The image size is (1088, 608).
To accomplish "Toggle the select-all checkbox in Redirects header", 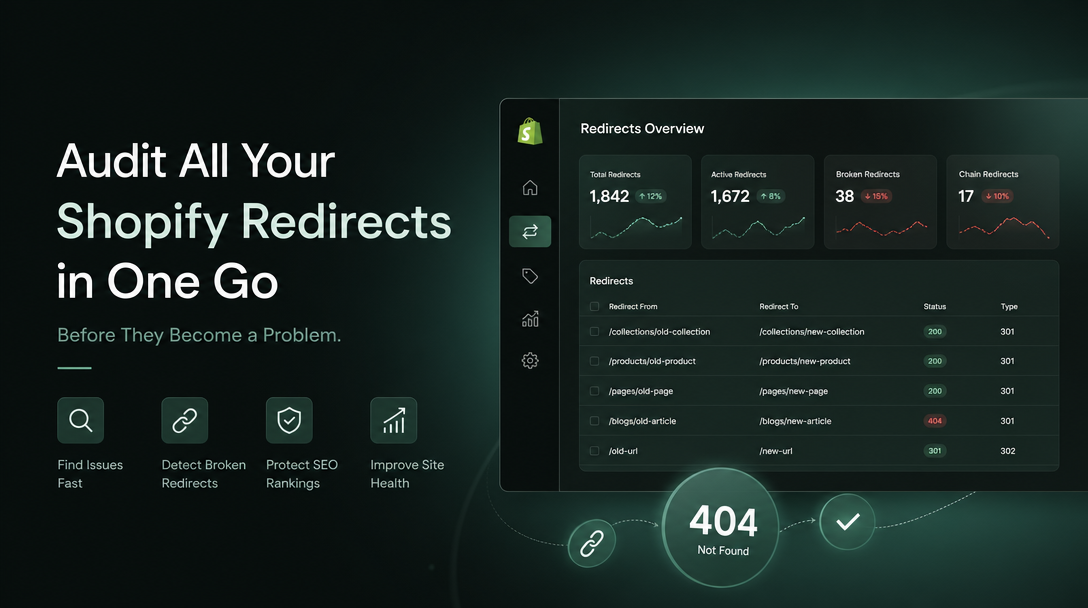I will point(594,306).
